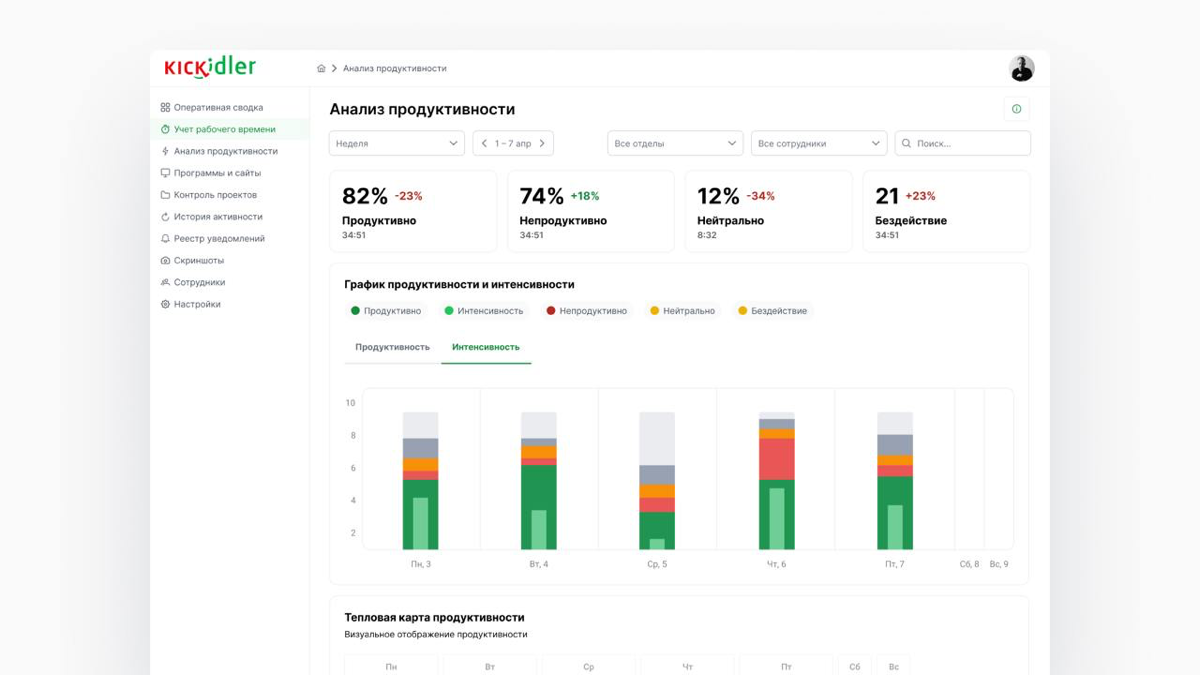Click the Вт, 4 chart bar

tap(539, 480)
